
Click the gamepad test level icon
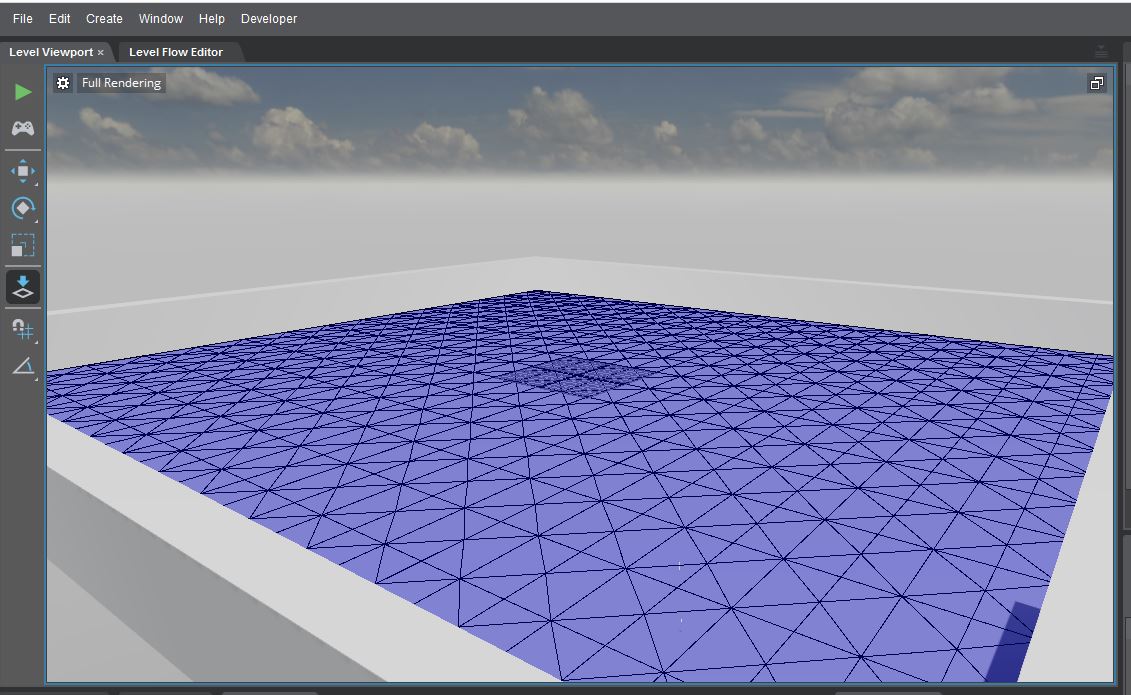22,128
